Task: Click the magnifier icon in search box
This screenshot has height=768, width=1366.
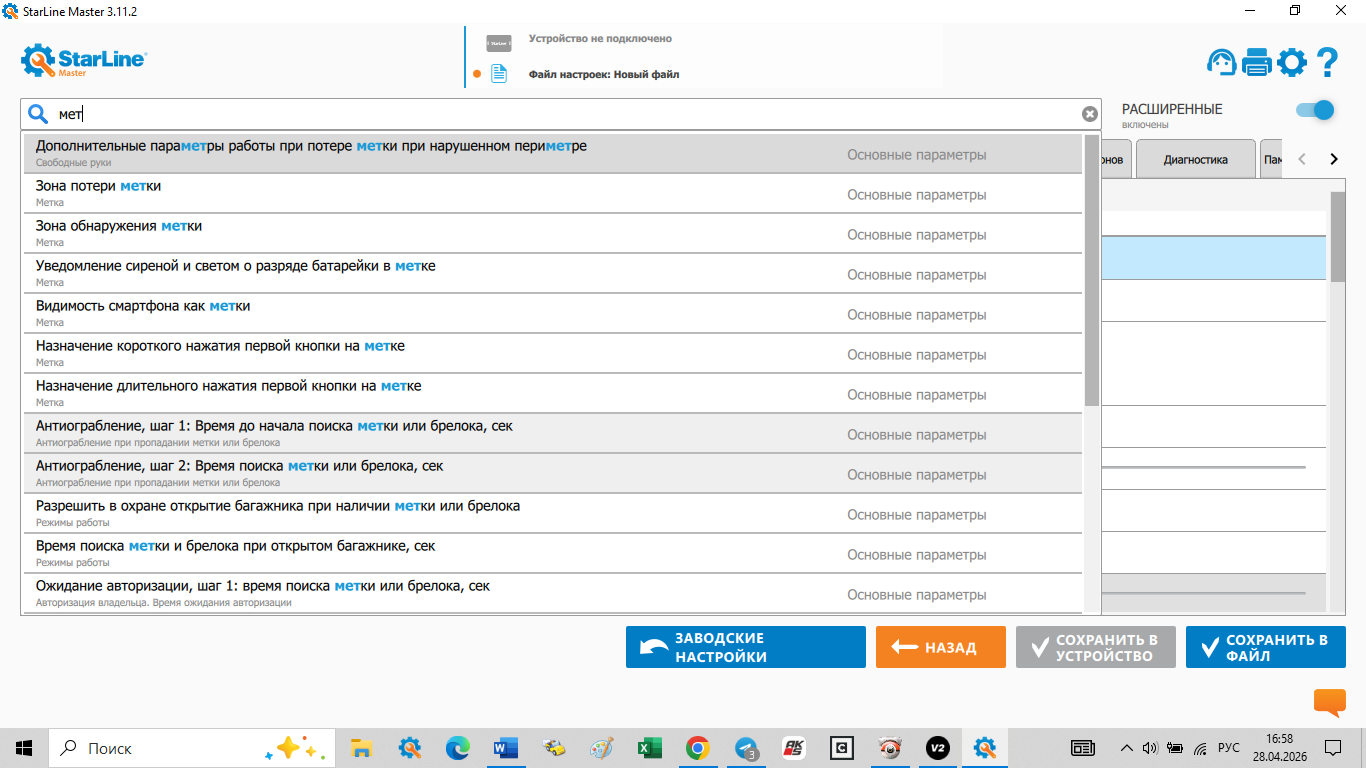Action: pyautogui.click(x=38, y=114)
